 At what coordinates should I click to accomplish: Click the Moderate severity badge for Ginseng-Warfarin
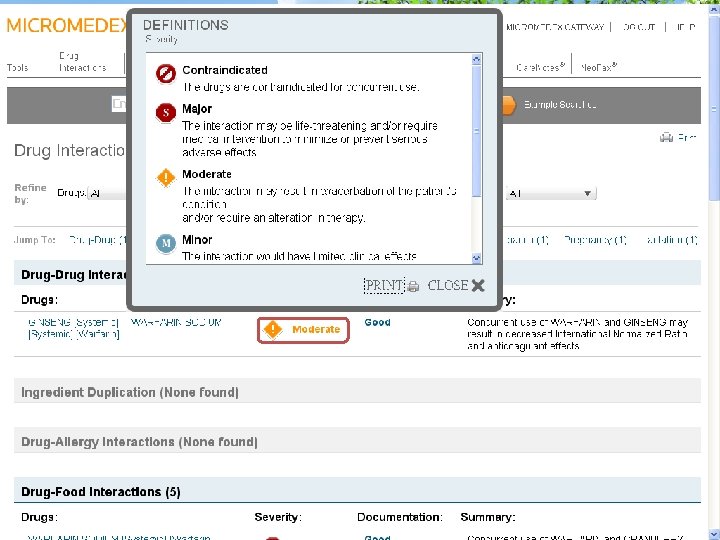coord(303,330)
